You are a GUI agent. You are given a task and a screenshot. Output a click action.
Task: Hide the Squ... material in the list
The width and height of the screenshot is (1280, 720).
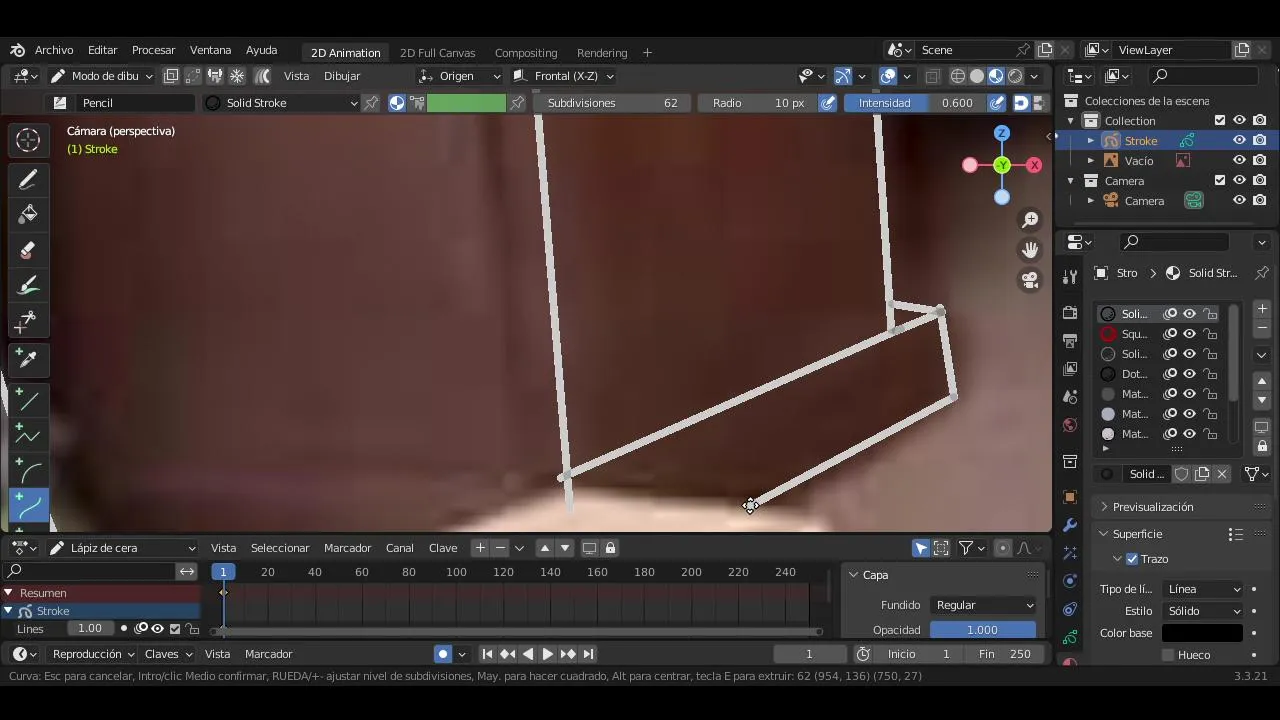1189,334
